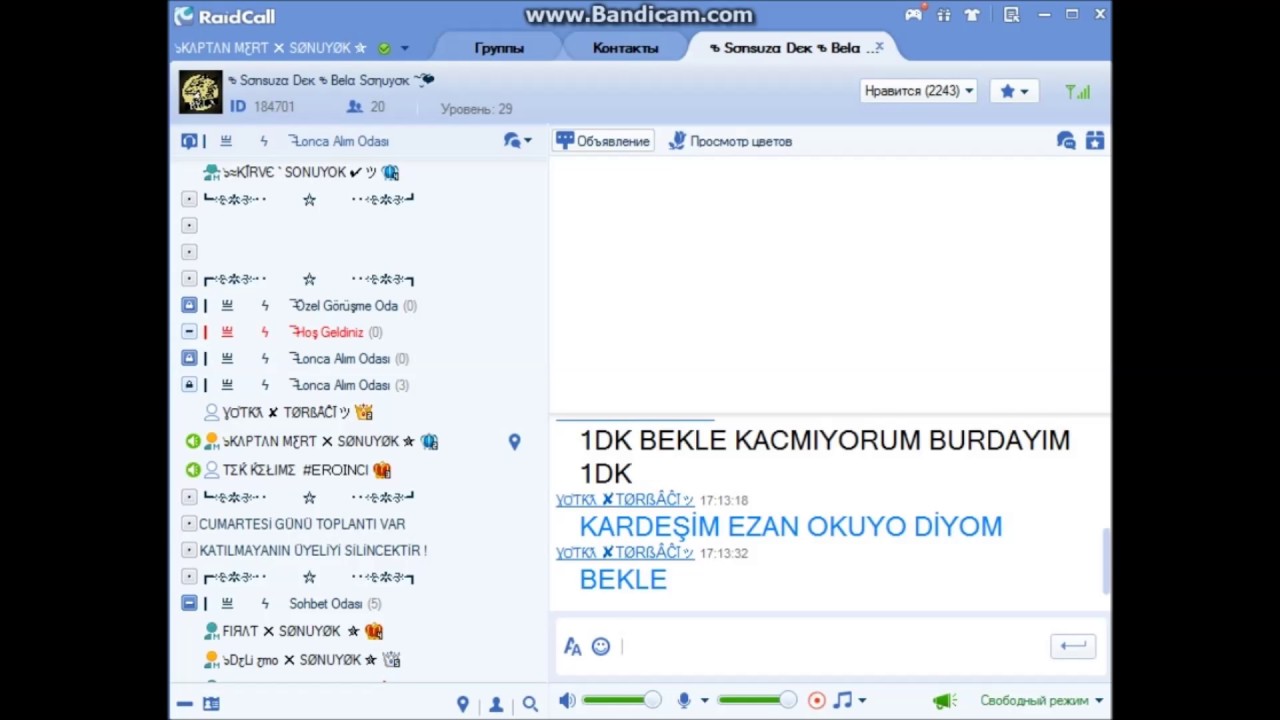1280x720 pixels.
Task: Open the skin shirt icon in title bar
Action: coord(974,15)
